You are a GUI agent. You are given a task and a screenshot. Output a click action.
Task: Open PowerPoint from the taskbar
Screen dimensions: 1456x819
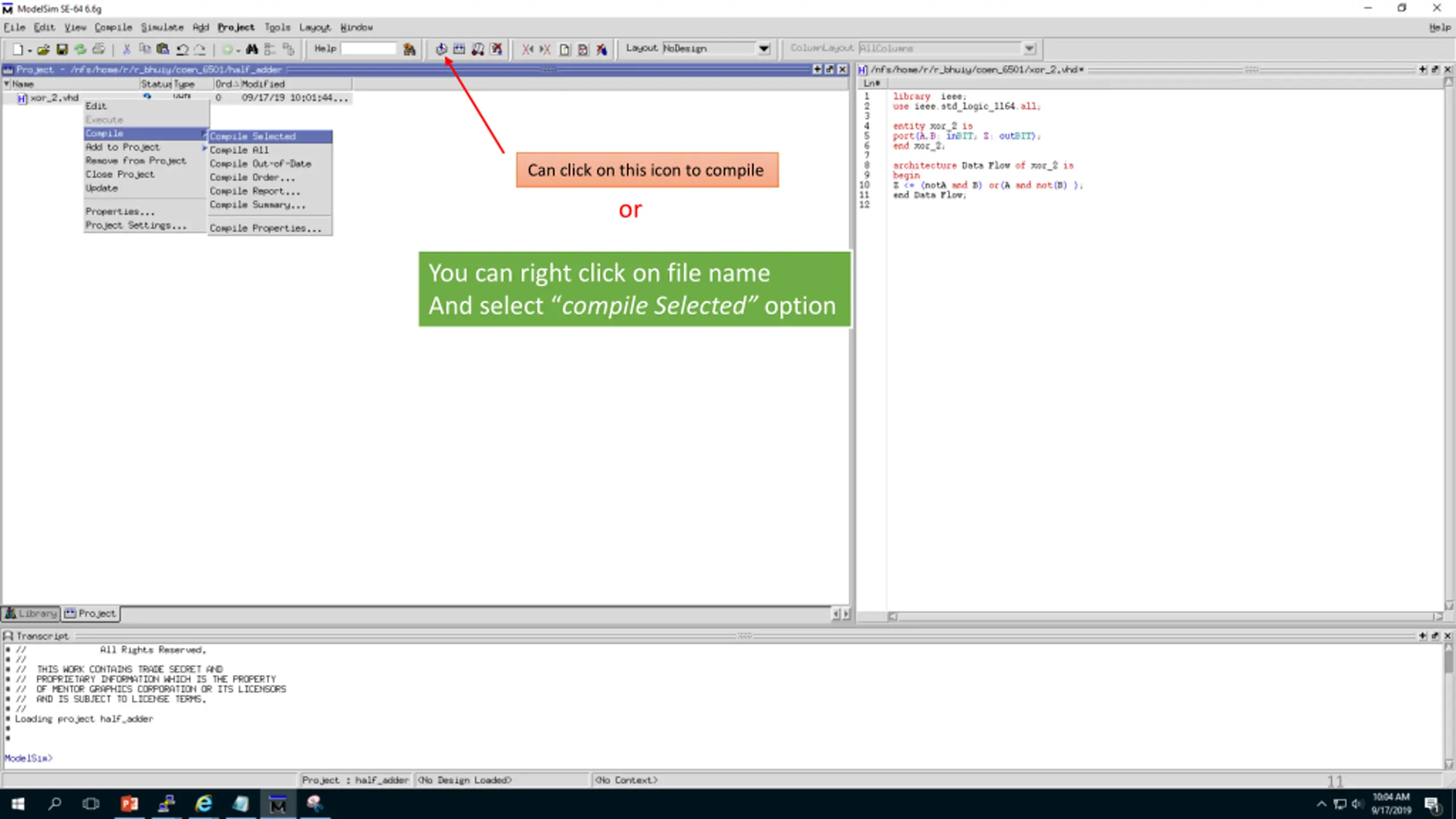pos(130,804)
